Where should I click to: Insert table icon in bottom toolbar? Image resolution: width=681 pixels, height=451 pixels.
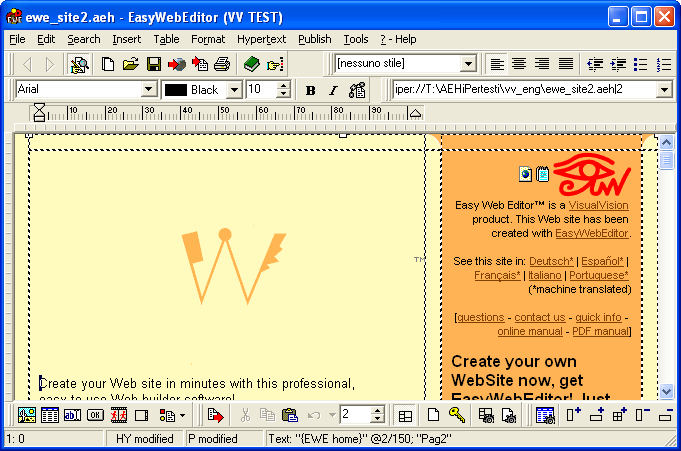[x=50, y=415]
